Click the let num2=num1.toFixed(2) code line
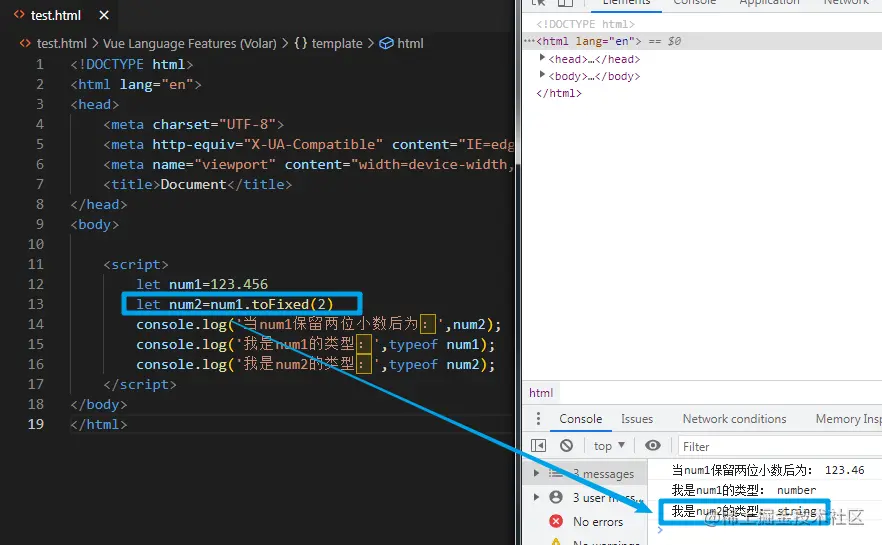The height and width of the screenshot is (545, 882). click(x=235, y=304)
